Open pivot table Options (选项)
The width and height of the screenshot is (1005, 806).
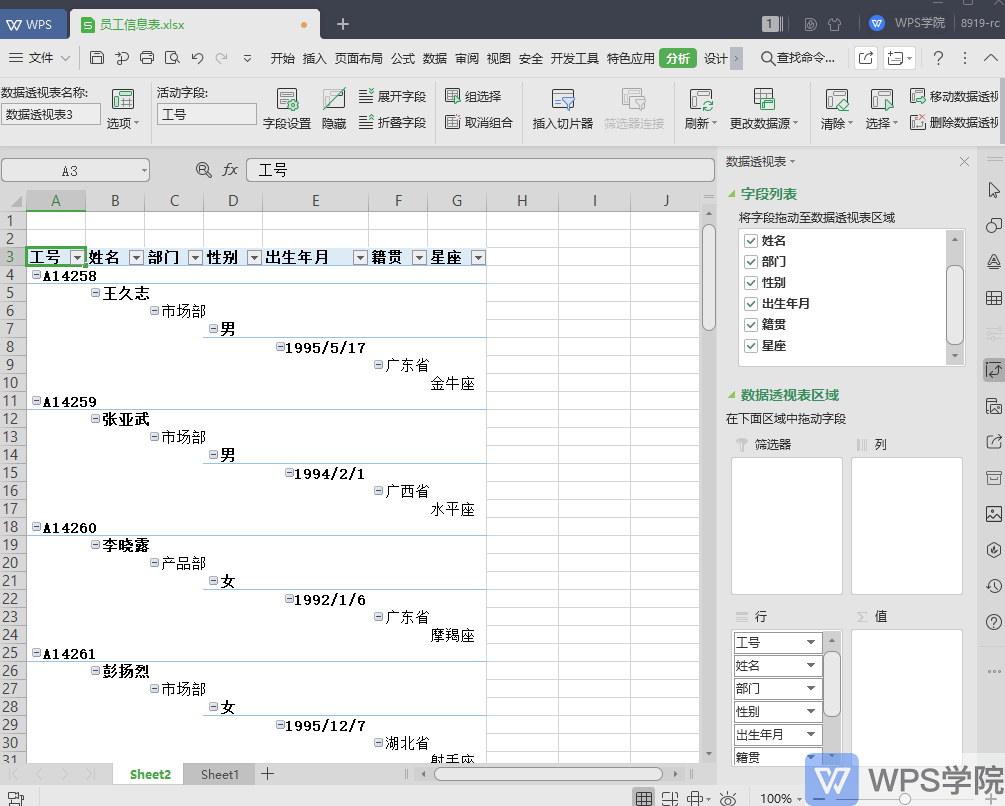point(123,110)
